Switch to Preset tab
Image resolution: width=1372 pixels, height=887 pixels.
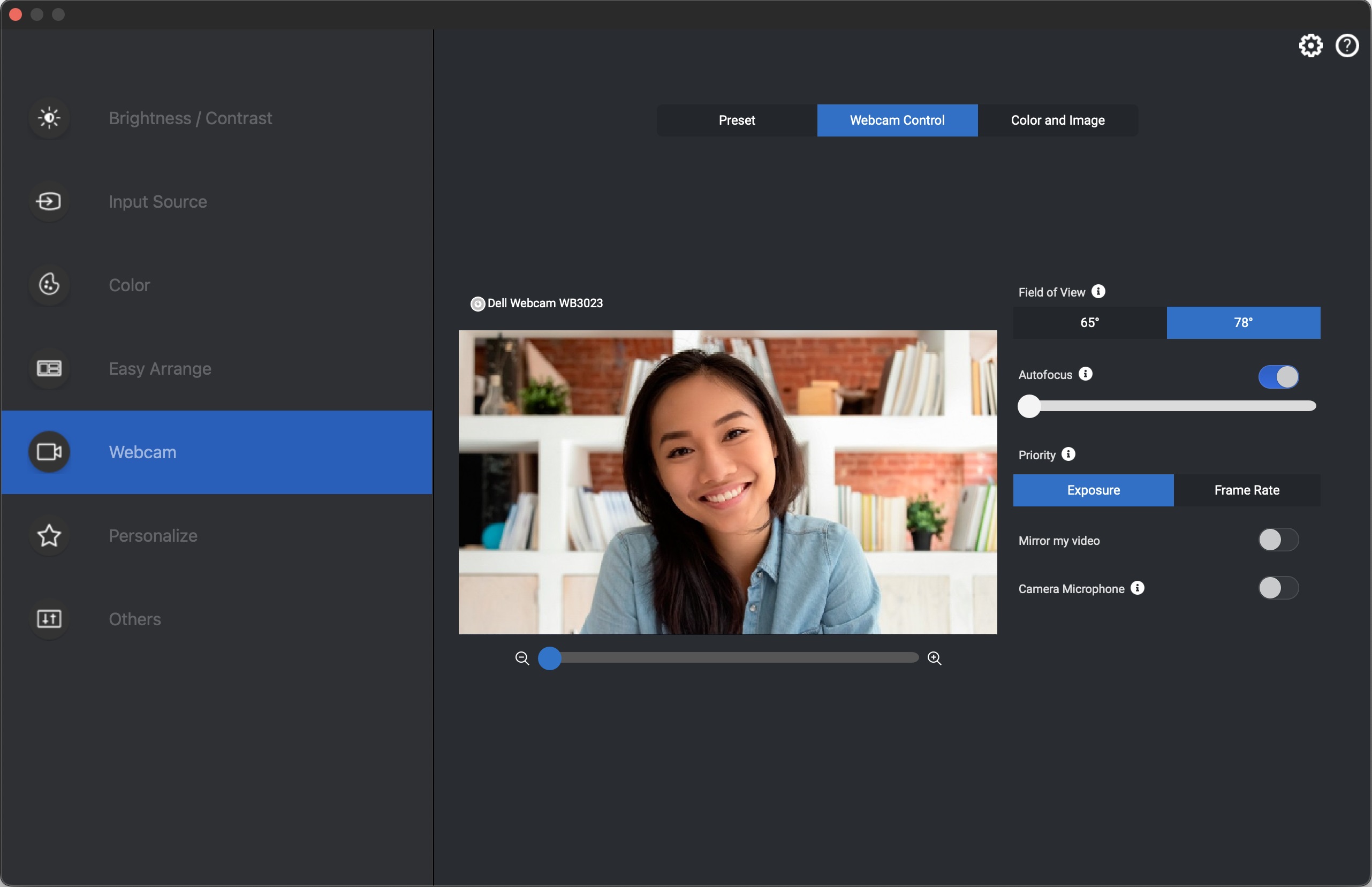(x=737, y=119)
